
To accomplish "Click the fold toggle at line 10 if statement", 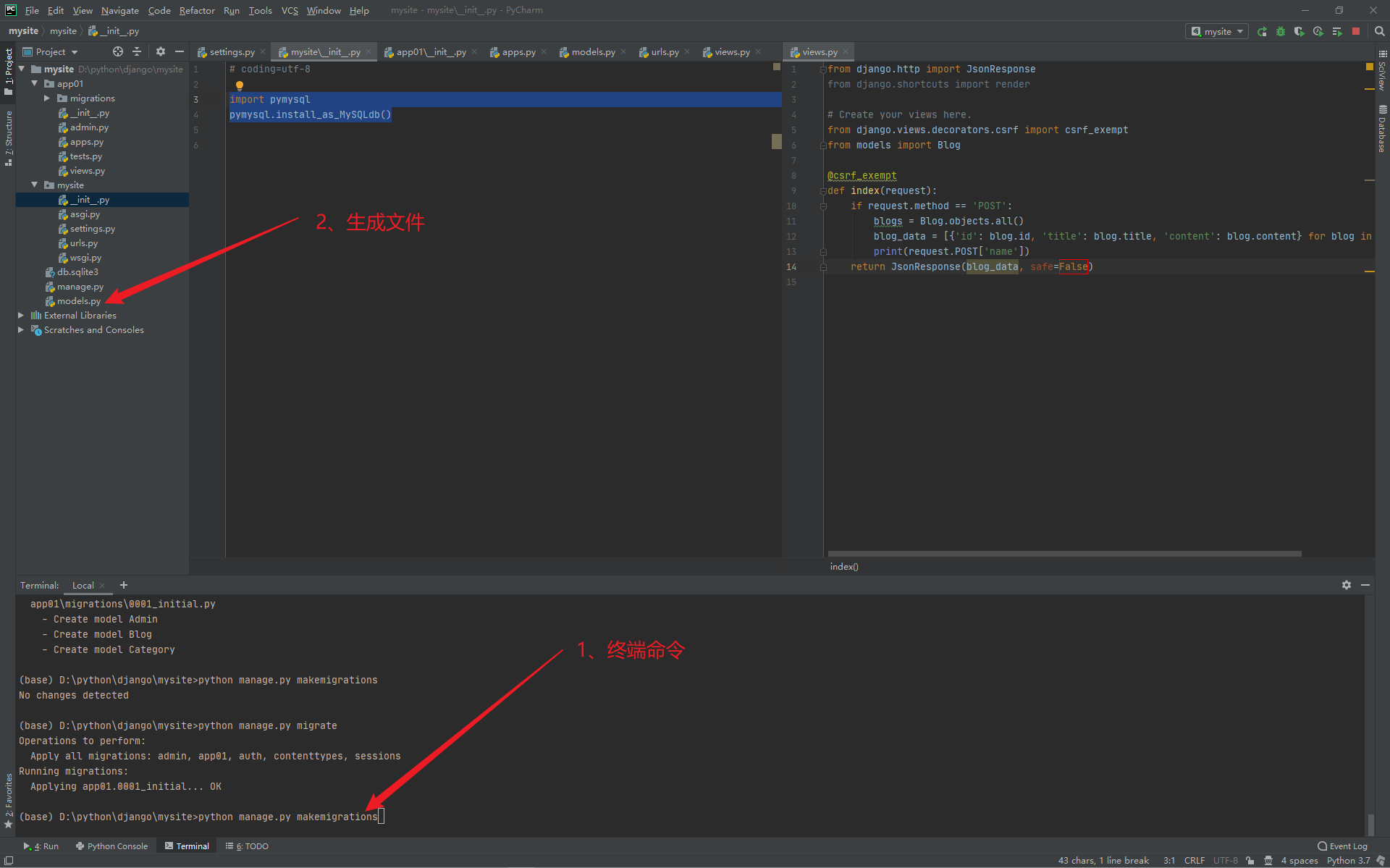I will tap(823, 206).
